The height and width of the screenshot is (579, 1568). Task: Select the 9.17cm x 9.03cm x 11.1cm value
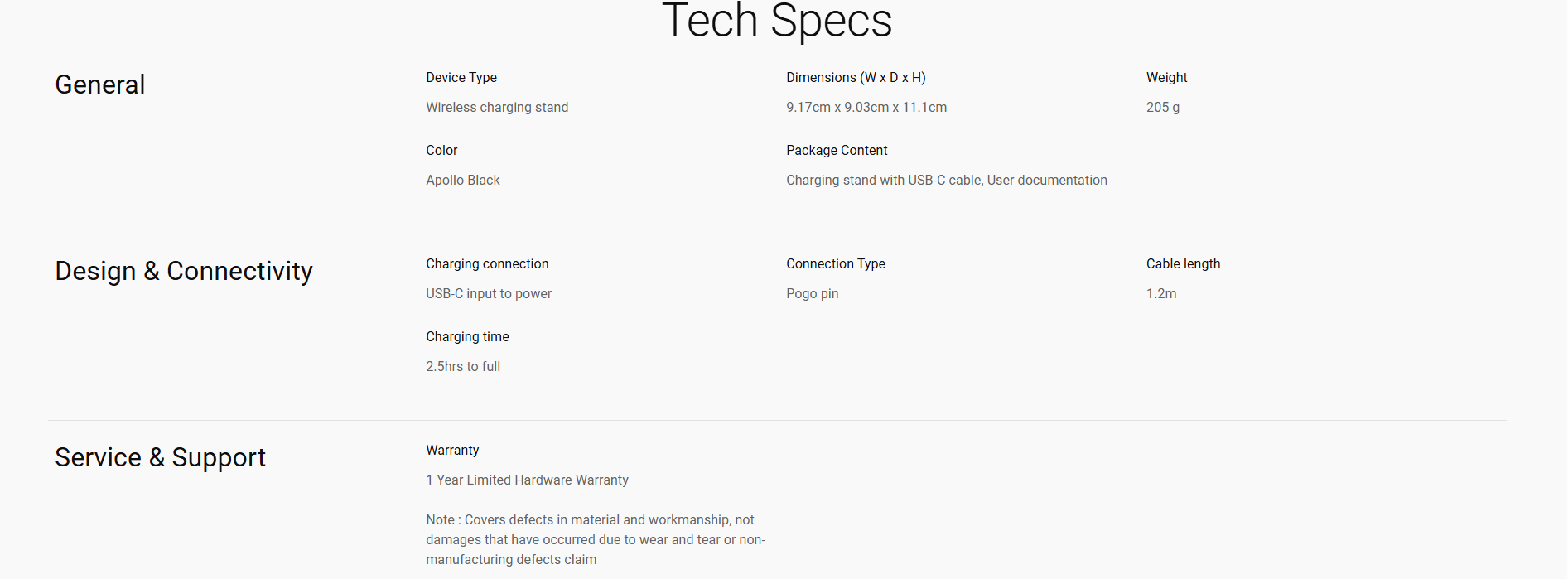pyautogui.click(x=866, y=107)
